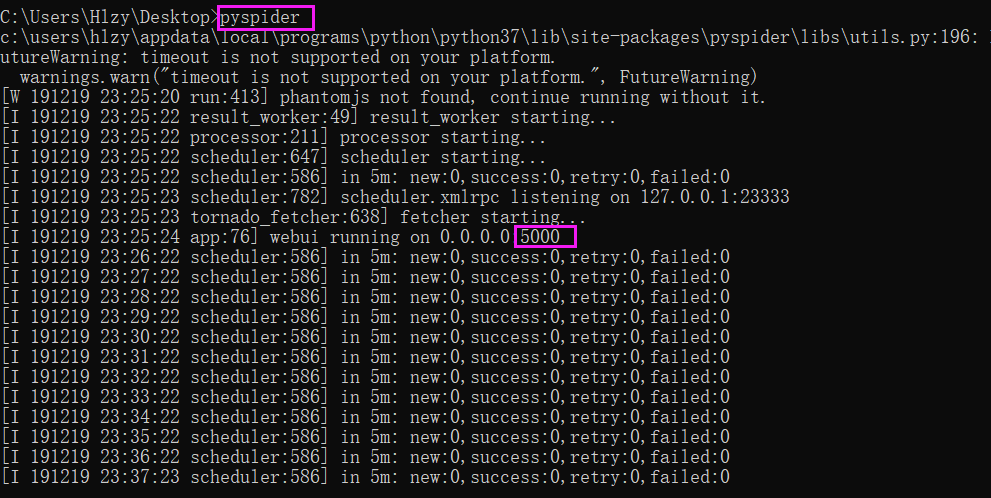Click the 23:25:22 scheduler:586 stats line
Viewport: 991px width, 498px height.
(366, 177)
